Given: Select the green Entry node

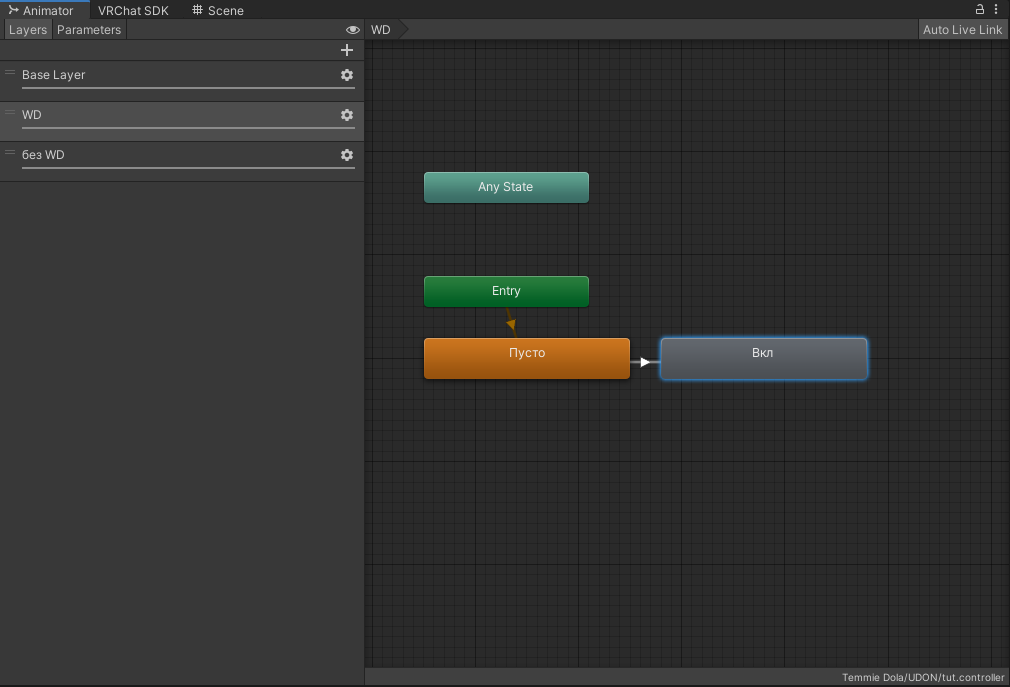Looking at the screenshot, I should point(506,291).
